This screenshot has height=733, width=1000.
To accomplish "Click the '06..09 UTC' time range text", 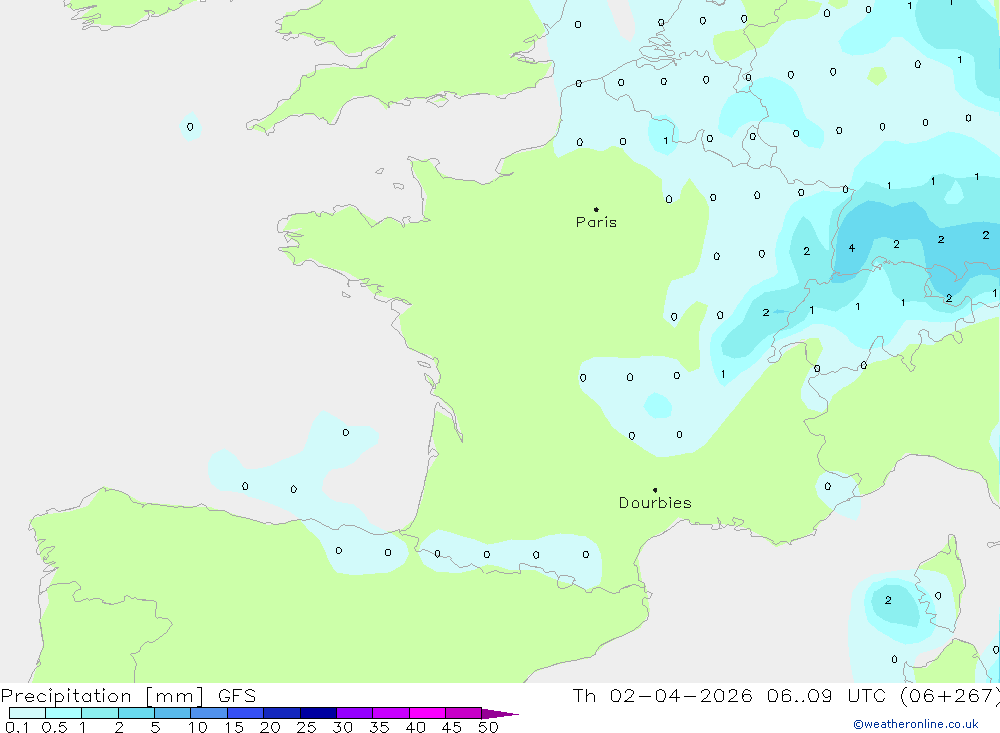I will 828,695.
